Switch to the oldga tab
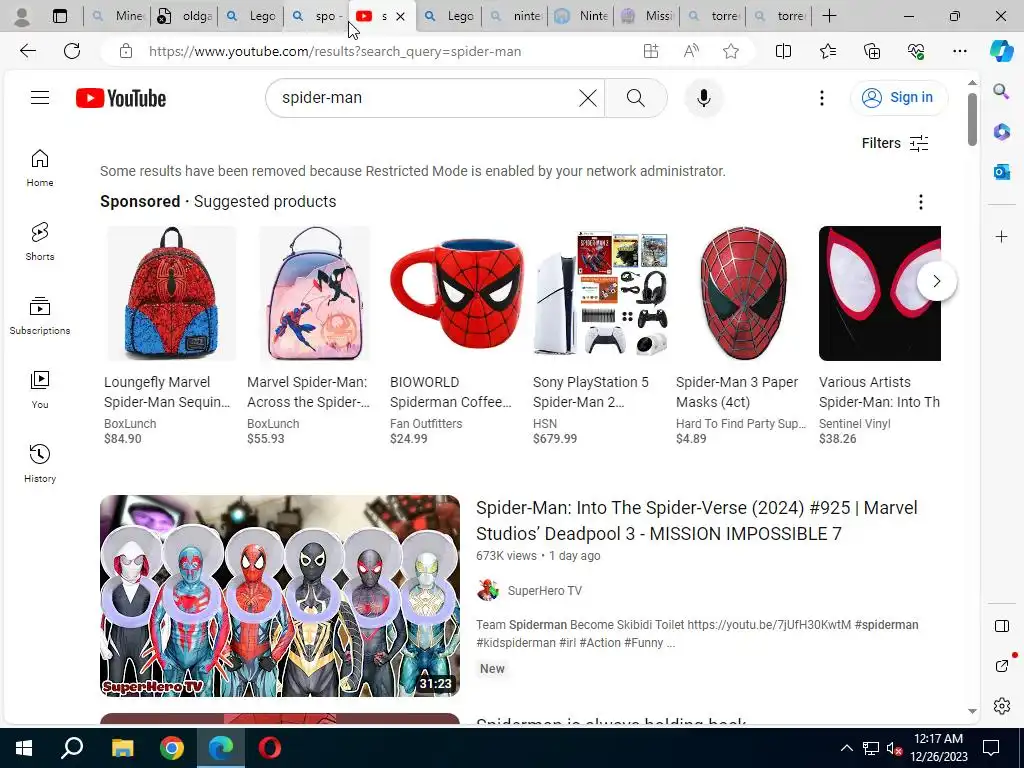 (185, 16)
